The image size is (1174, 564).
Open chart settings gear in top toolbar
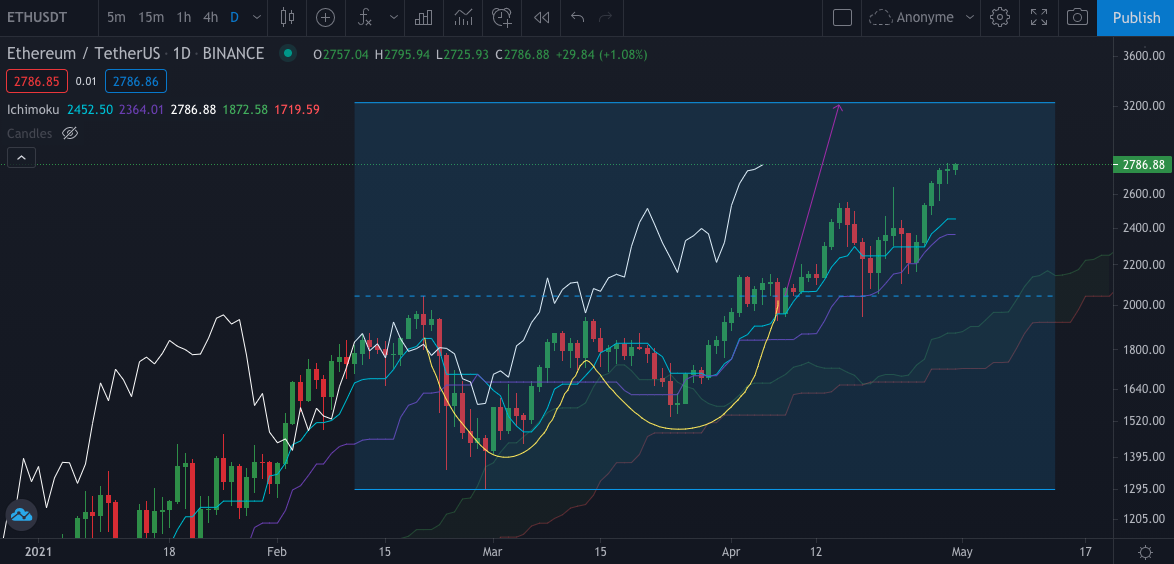[1000, 17]
